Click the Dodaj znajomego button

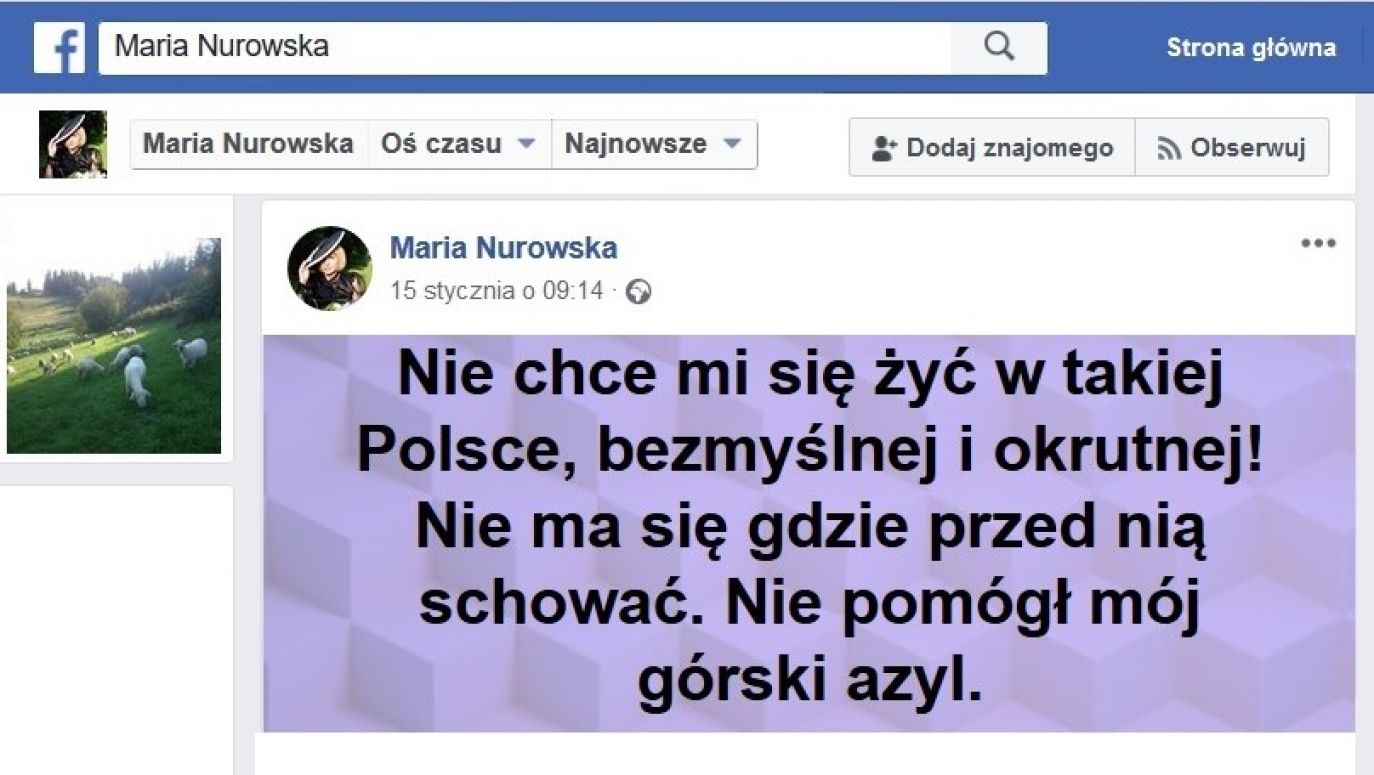point(992,148)
